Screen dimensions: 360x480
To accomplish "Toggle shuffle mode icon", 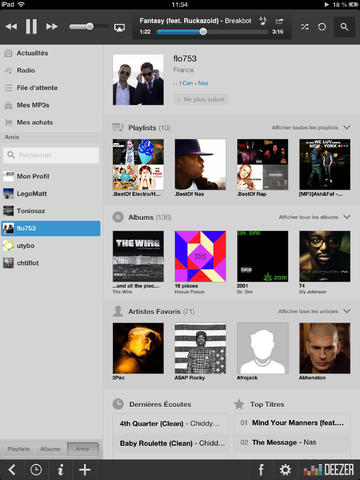I will pyautogui.click(x=305, y=27).
